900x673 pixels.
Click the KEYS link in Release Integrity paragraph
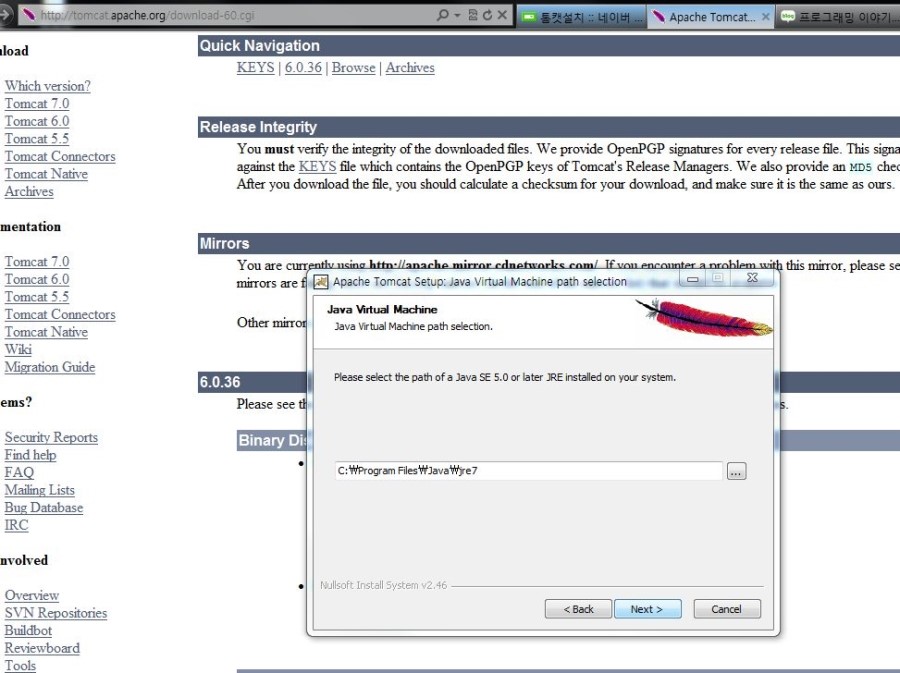pyautogui.click(x=317, y=167)
